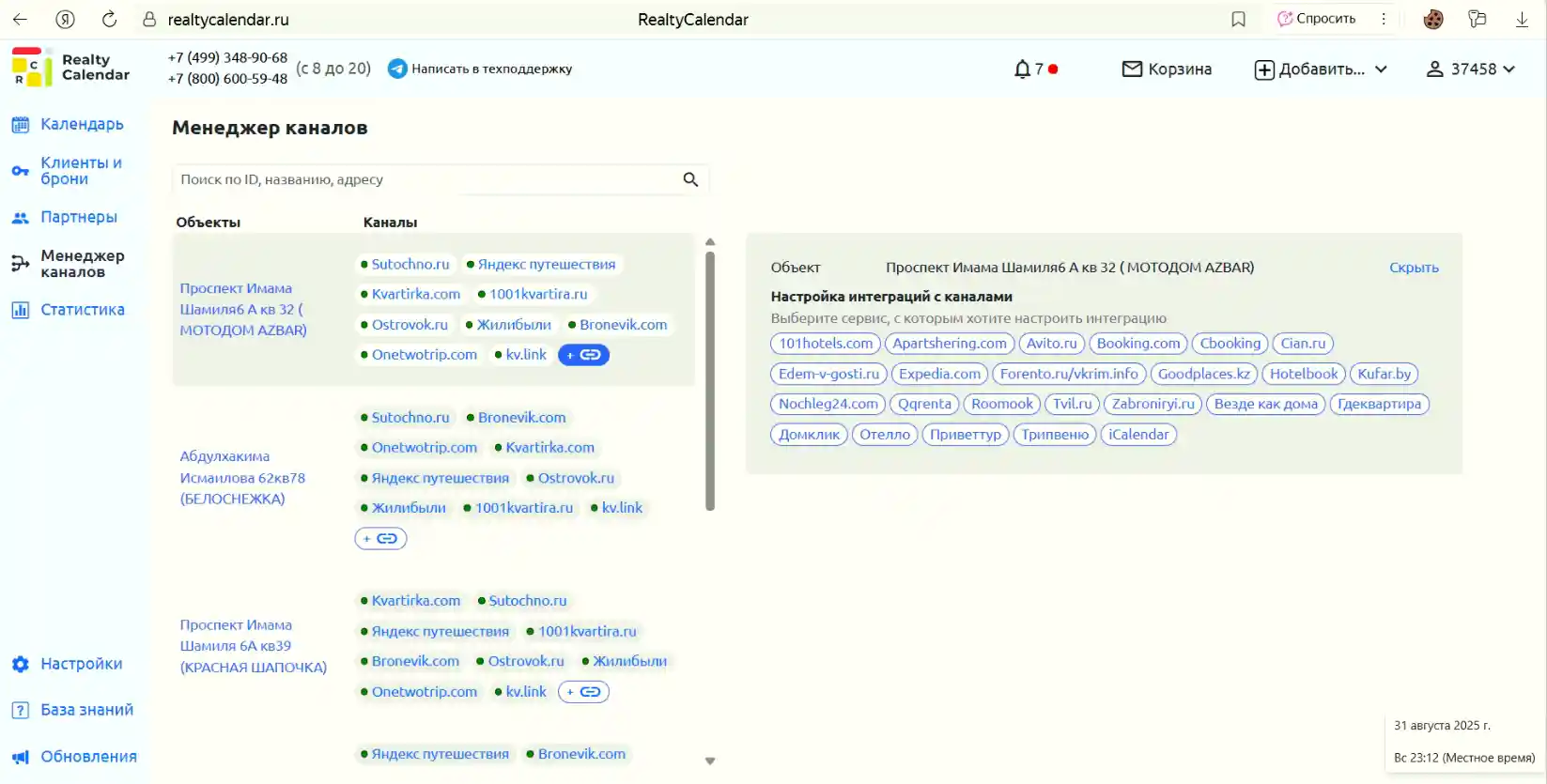Image resolution: width=1547 pixels, height=784 pixels.
Task: Select the Avito.ru integration
Action: point(1051,344)
